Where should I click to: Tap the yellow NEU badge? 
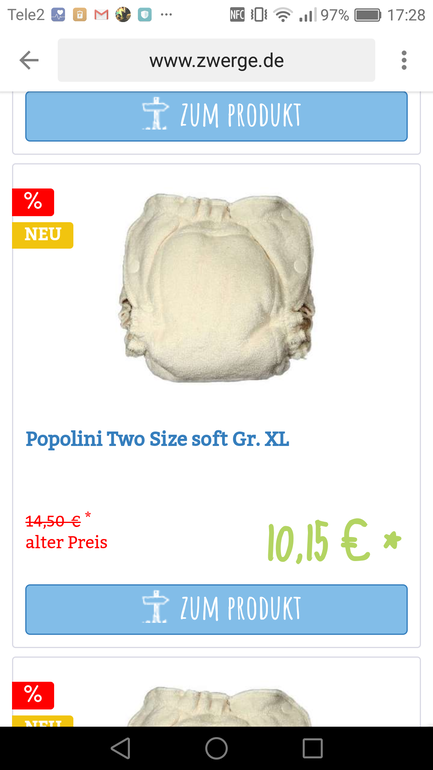click(x=43, y=235)
